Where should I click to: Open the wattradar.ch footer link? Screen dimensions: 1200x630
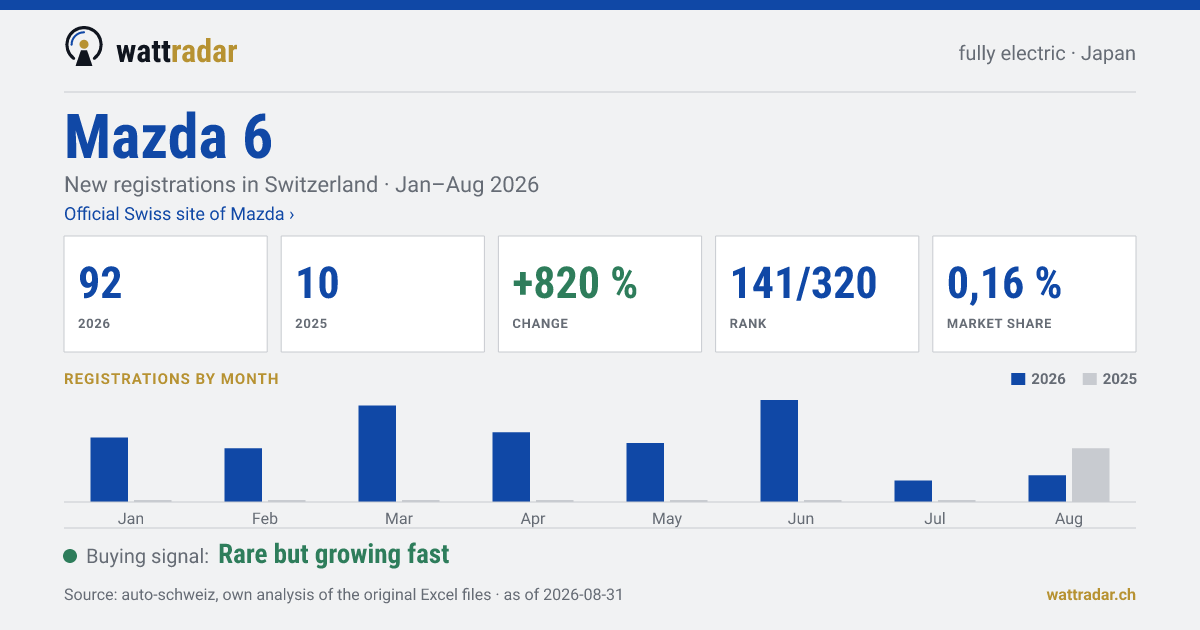pos(1091,594)
